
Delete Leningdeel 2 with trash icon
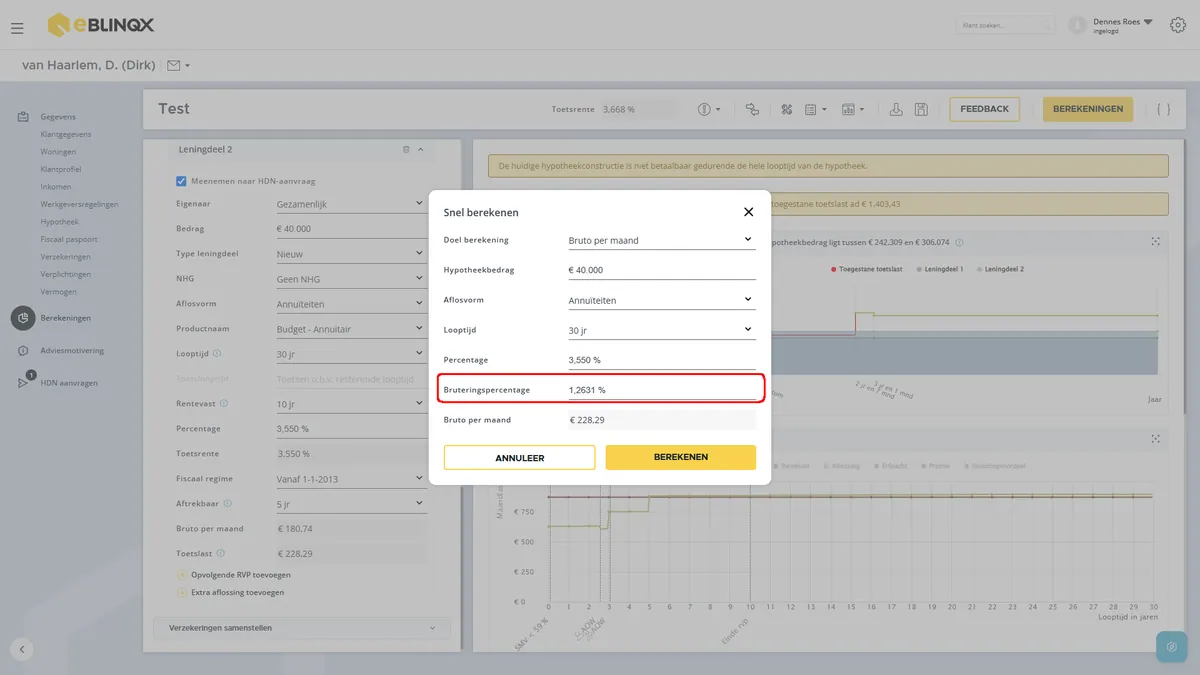click(x=406, y=150)
